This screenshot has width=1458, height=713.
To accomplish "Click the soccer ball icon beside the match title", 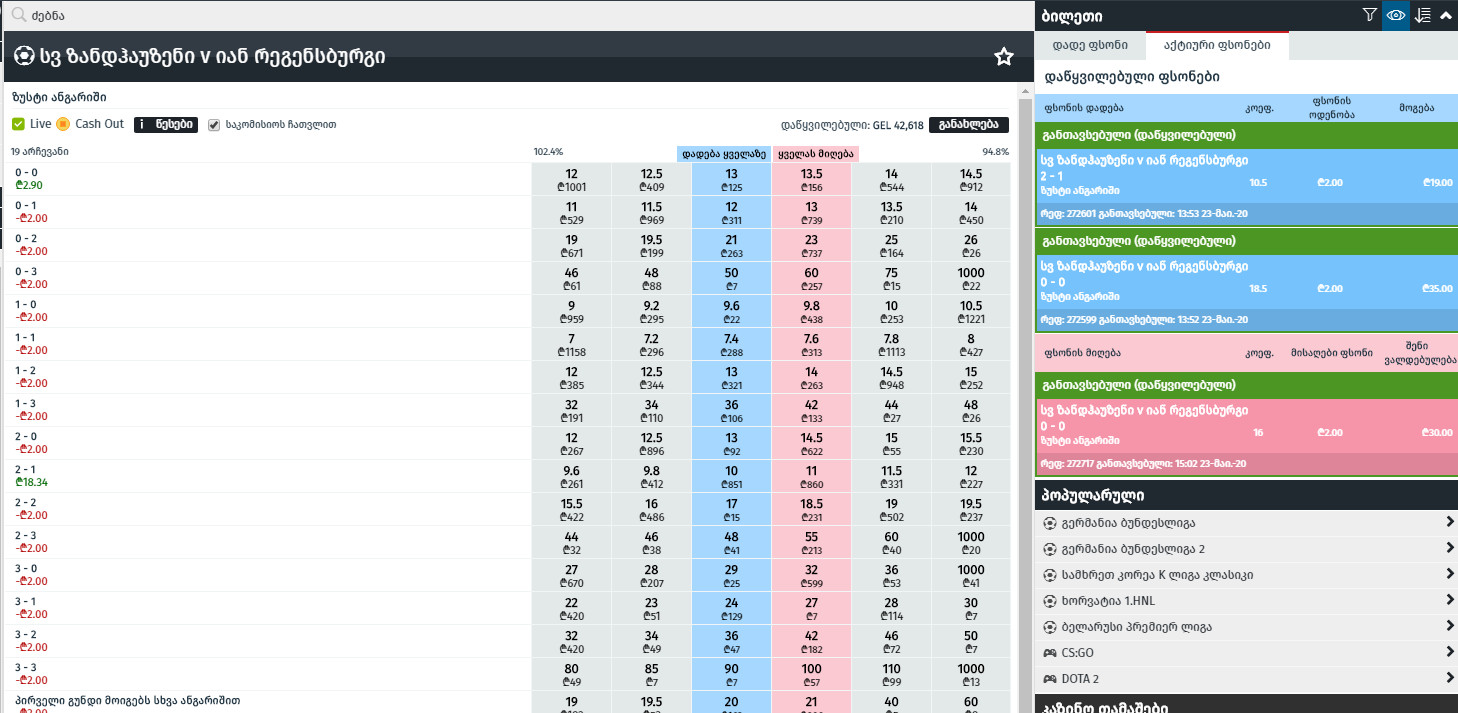I will coord(25,57).
